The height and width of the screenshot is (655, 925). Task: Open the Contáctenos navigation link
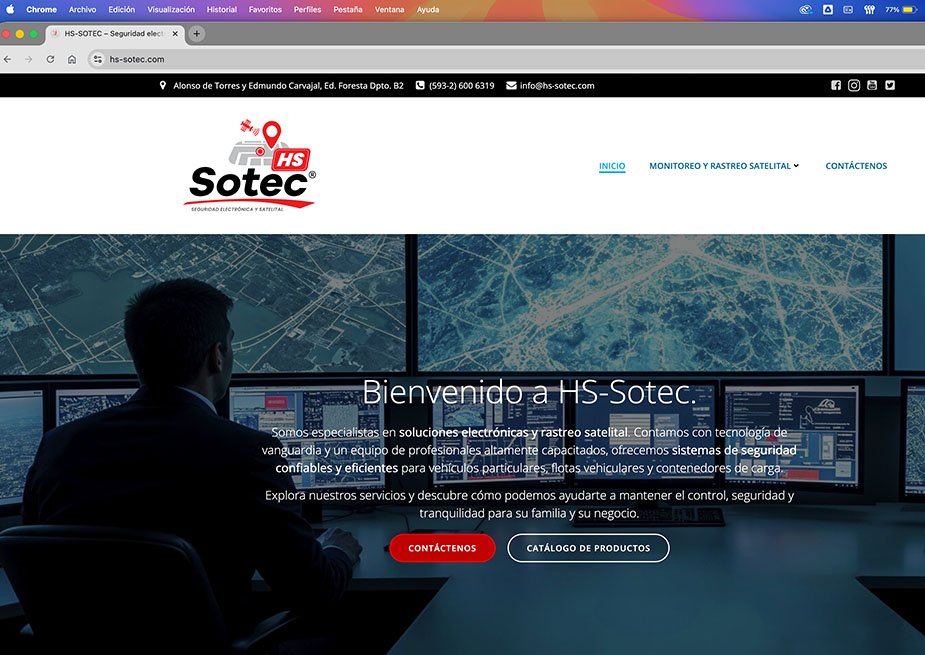856,166
